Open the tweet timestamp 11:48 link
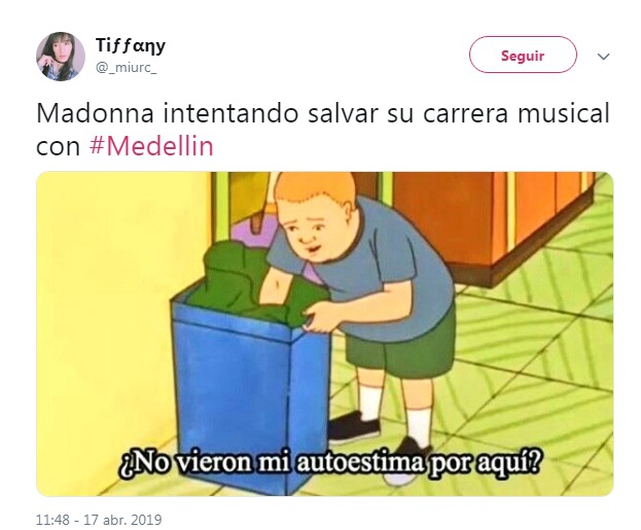Screen dimensions: 641x530 point(53,520)
